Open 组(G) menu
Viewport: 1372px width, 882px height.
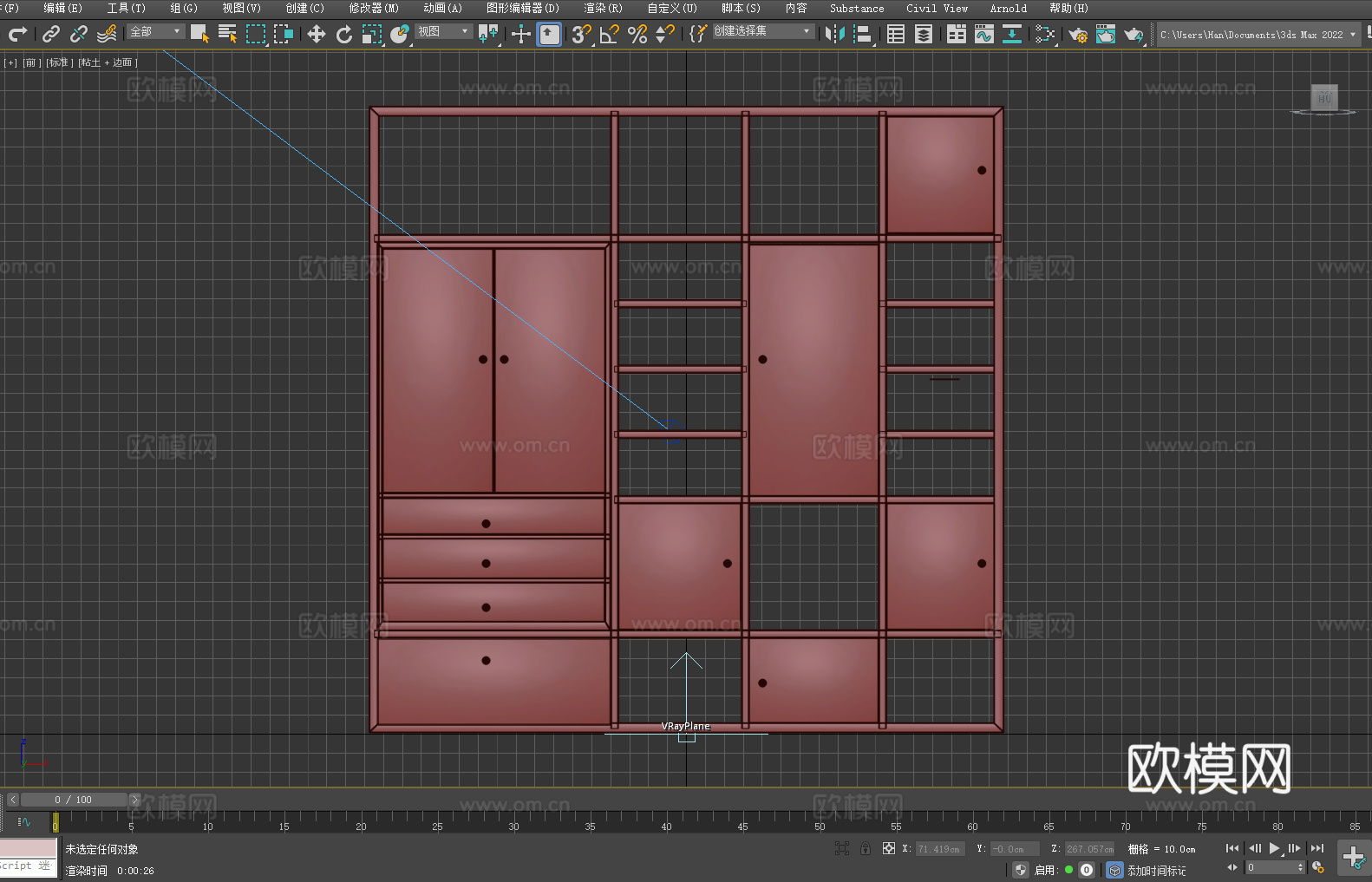(184, 8)
